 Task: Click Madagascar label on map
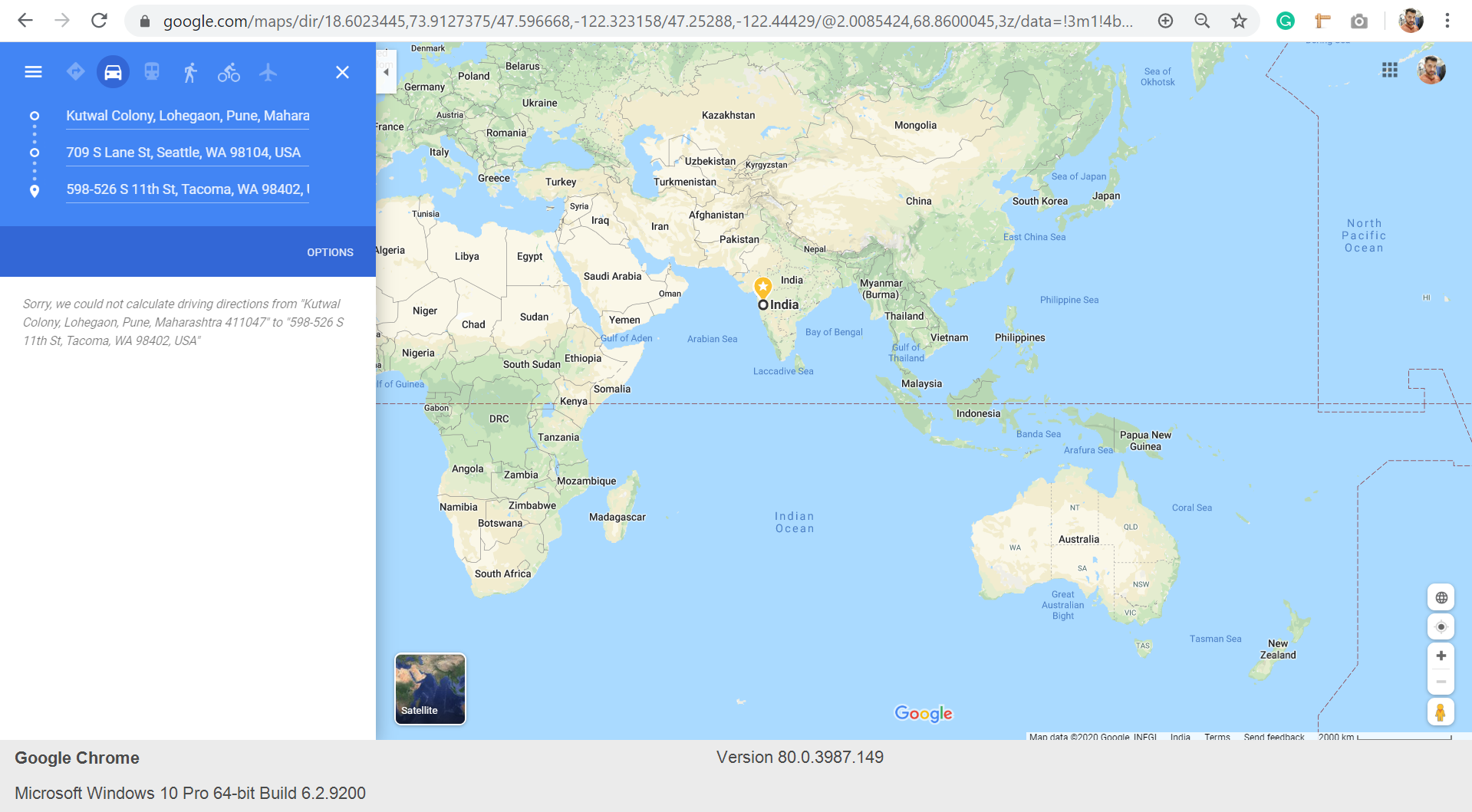[x=617, y=517]
